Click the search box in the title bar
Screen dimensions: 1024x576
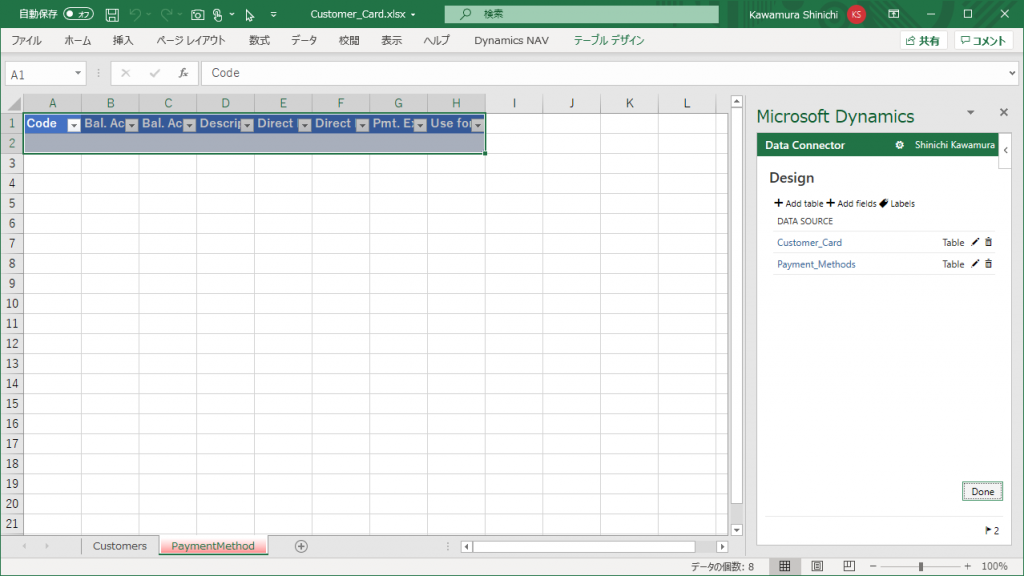[x=581, y=14]
